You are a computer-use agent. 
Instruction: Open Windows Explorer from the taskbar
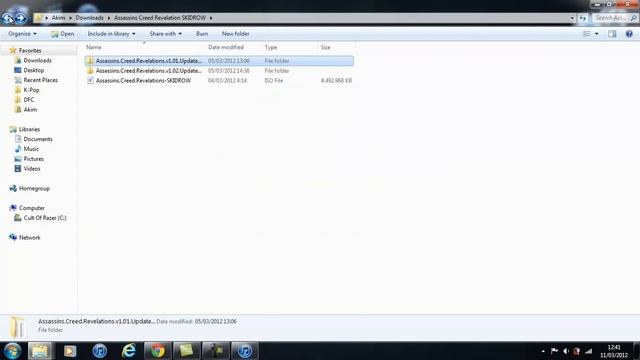click(x=40, y=351)
